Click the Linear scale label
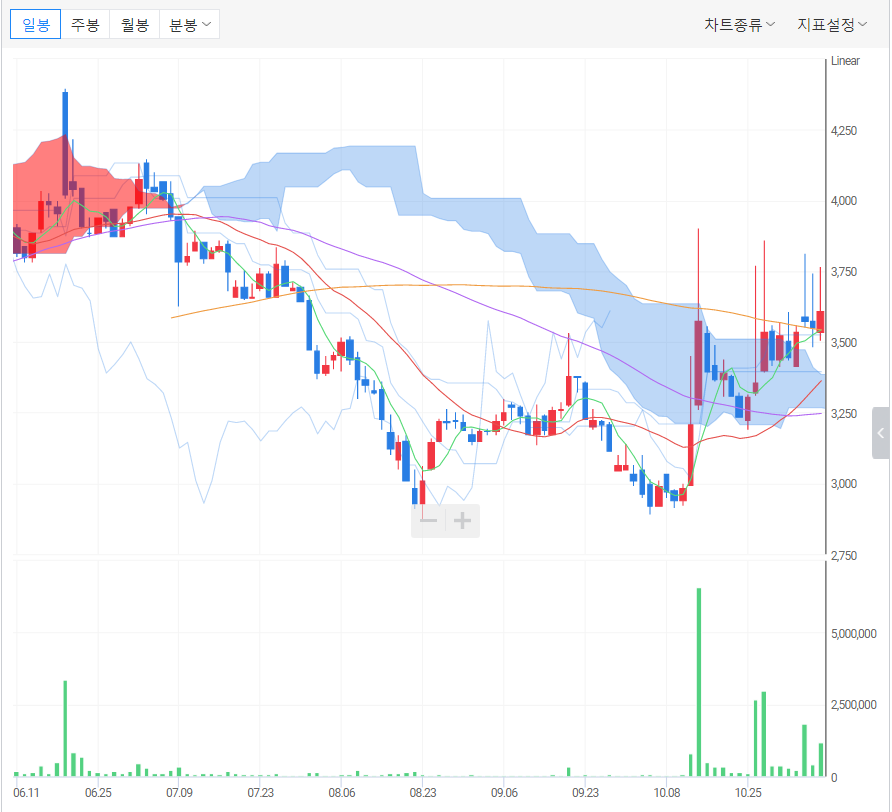This screenshot has height=812, width=892. pos(845,61)
